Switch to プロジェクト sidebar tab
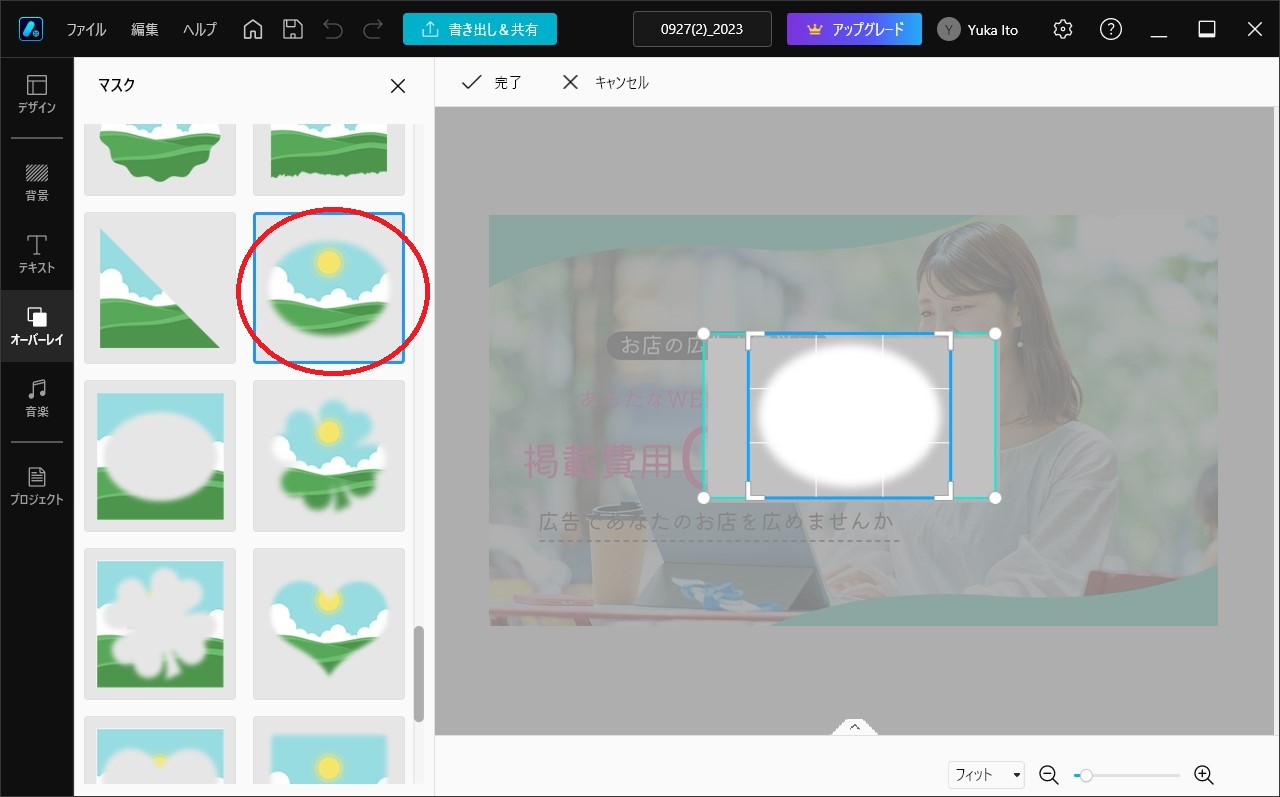The image size is (1280, 797). point(37,486)
